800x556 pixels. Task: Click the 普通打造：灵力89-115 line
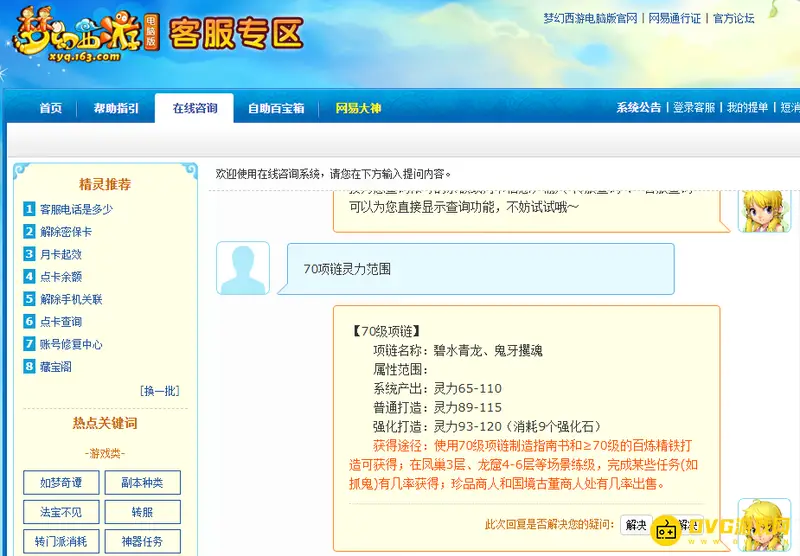(437, 408)
